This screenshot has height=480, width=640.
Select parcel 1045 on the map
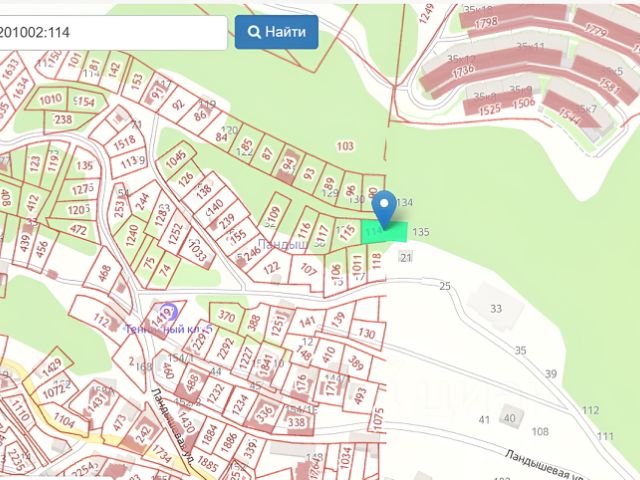point(177,156)
